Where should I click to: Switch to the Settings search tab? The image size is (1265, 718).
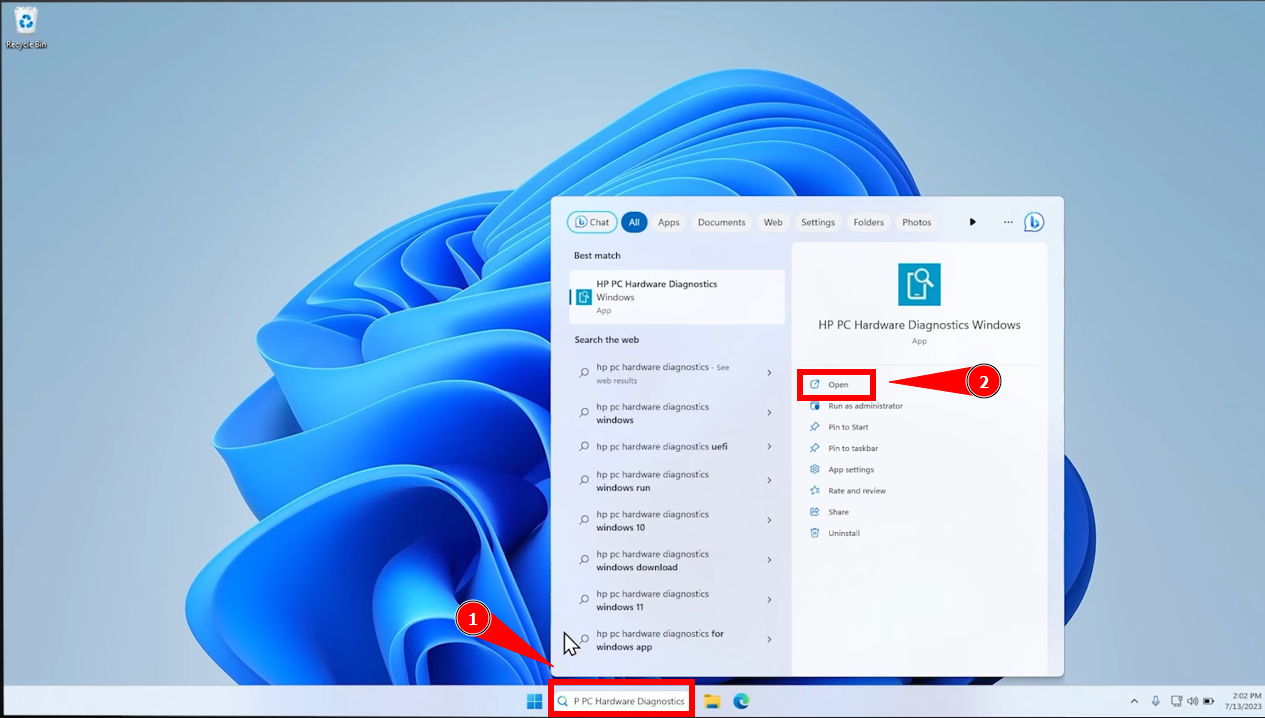[817, 221]
